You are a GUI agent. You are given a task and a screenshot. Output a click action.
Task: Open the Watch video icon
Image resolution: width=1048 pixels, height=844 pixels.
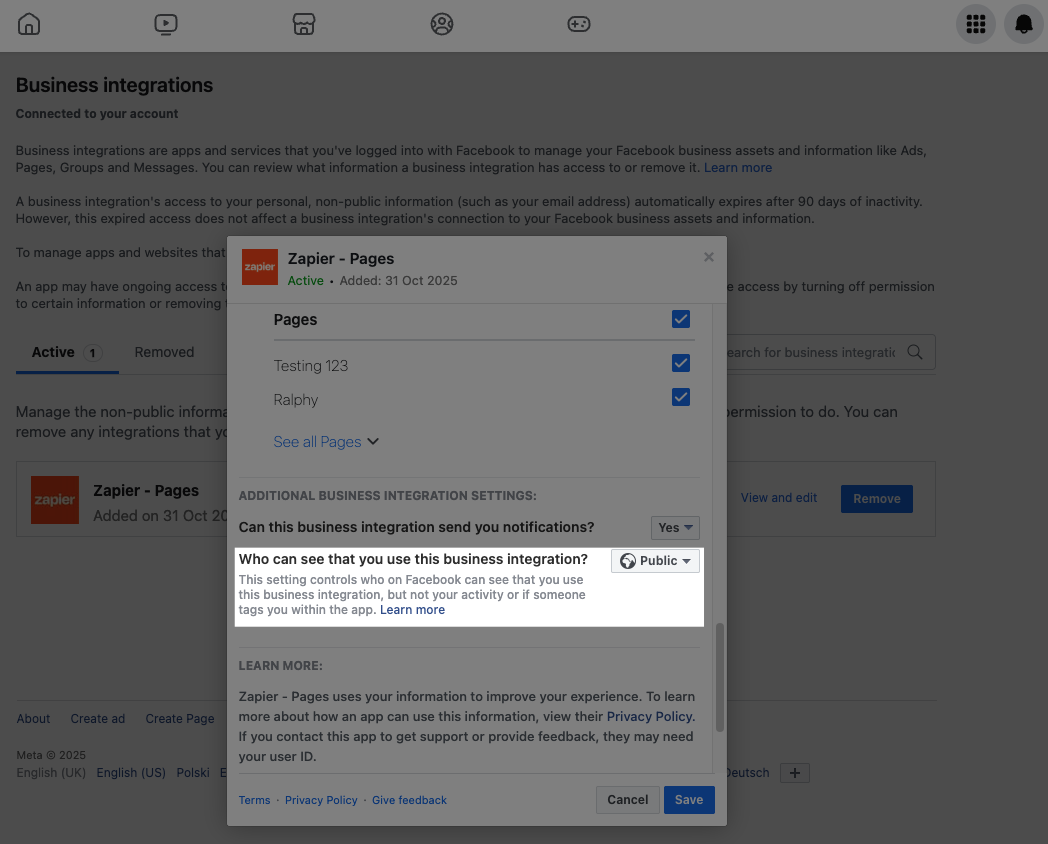[166, 24]
